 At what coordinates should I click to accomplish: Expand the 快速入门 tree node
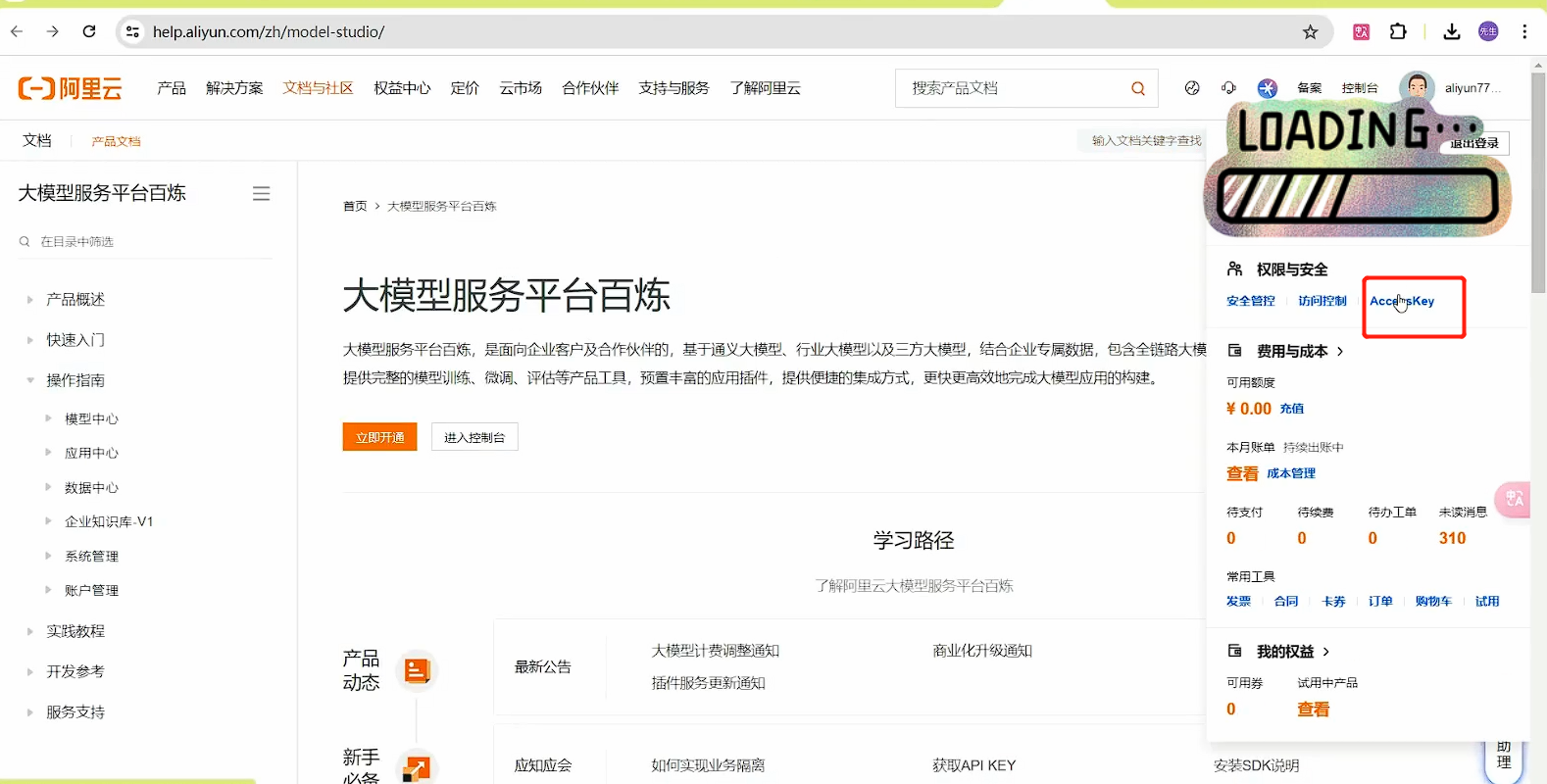click(x=29, y=340)
